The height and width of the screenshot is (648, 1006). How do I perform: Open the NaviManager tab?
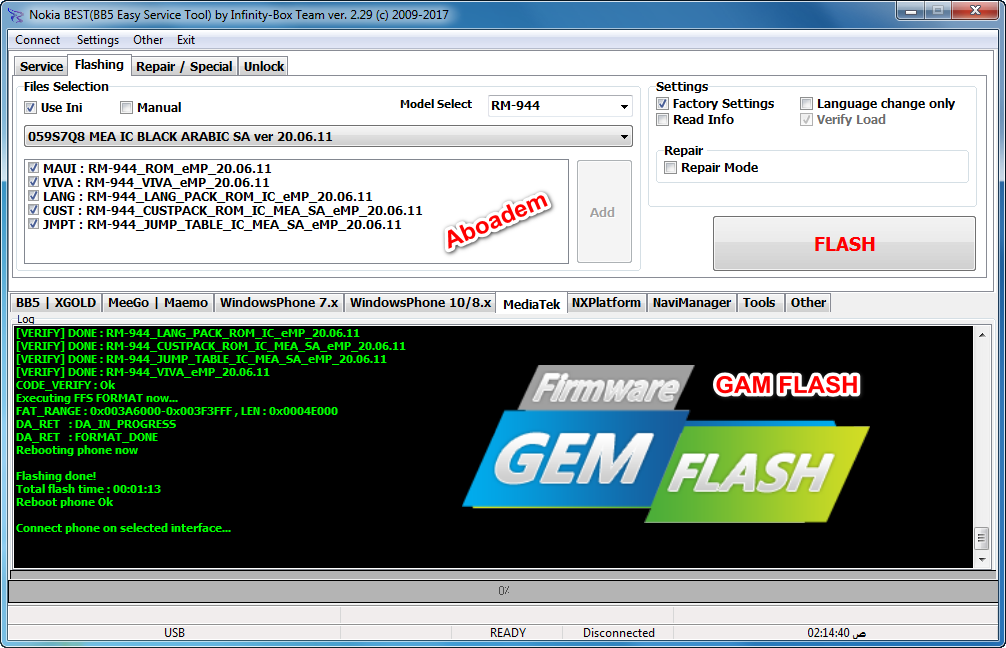pos(692,303)
